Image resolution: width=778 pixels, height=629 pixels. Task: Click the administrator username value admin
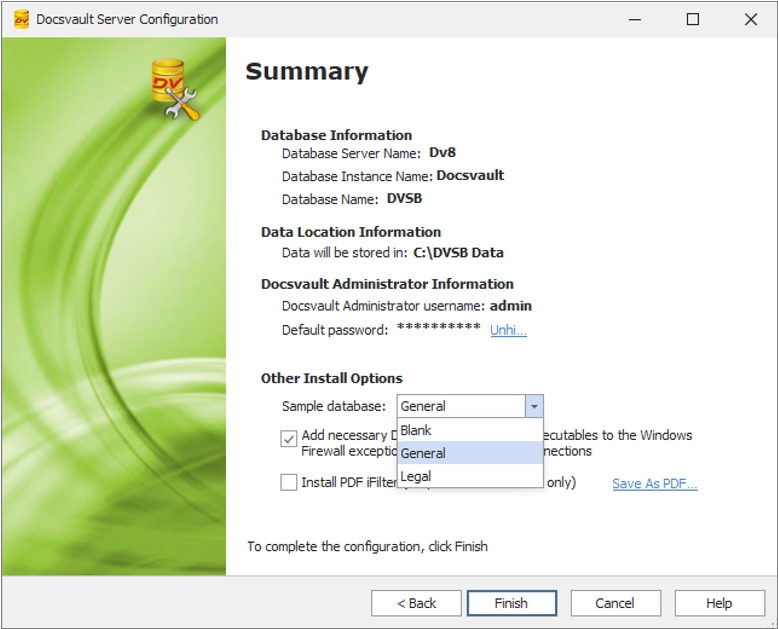coord(511,306)
